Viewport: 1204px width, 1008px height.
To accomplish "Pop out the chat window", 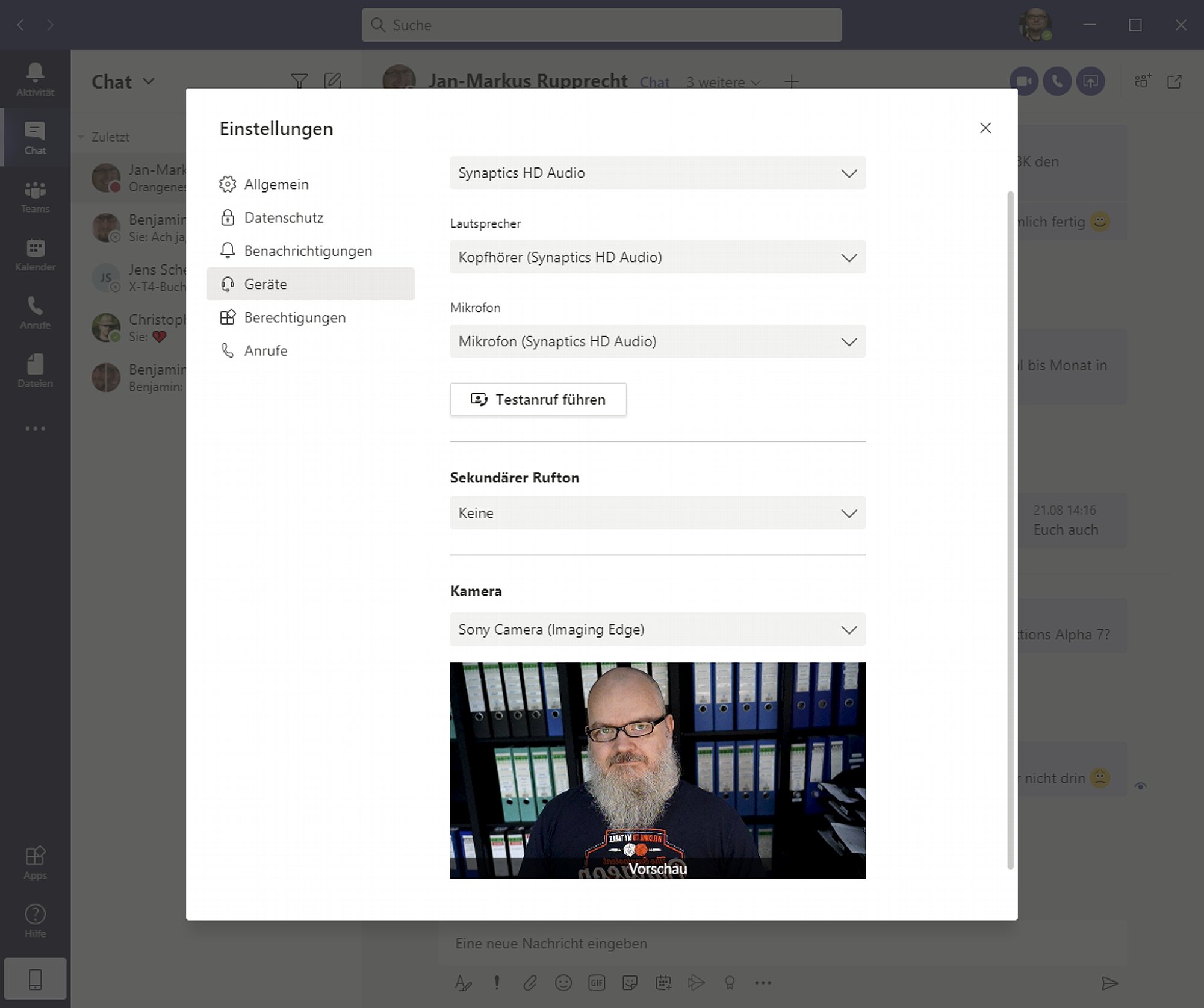I will coord(1175,81).
